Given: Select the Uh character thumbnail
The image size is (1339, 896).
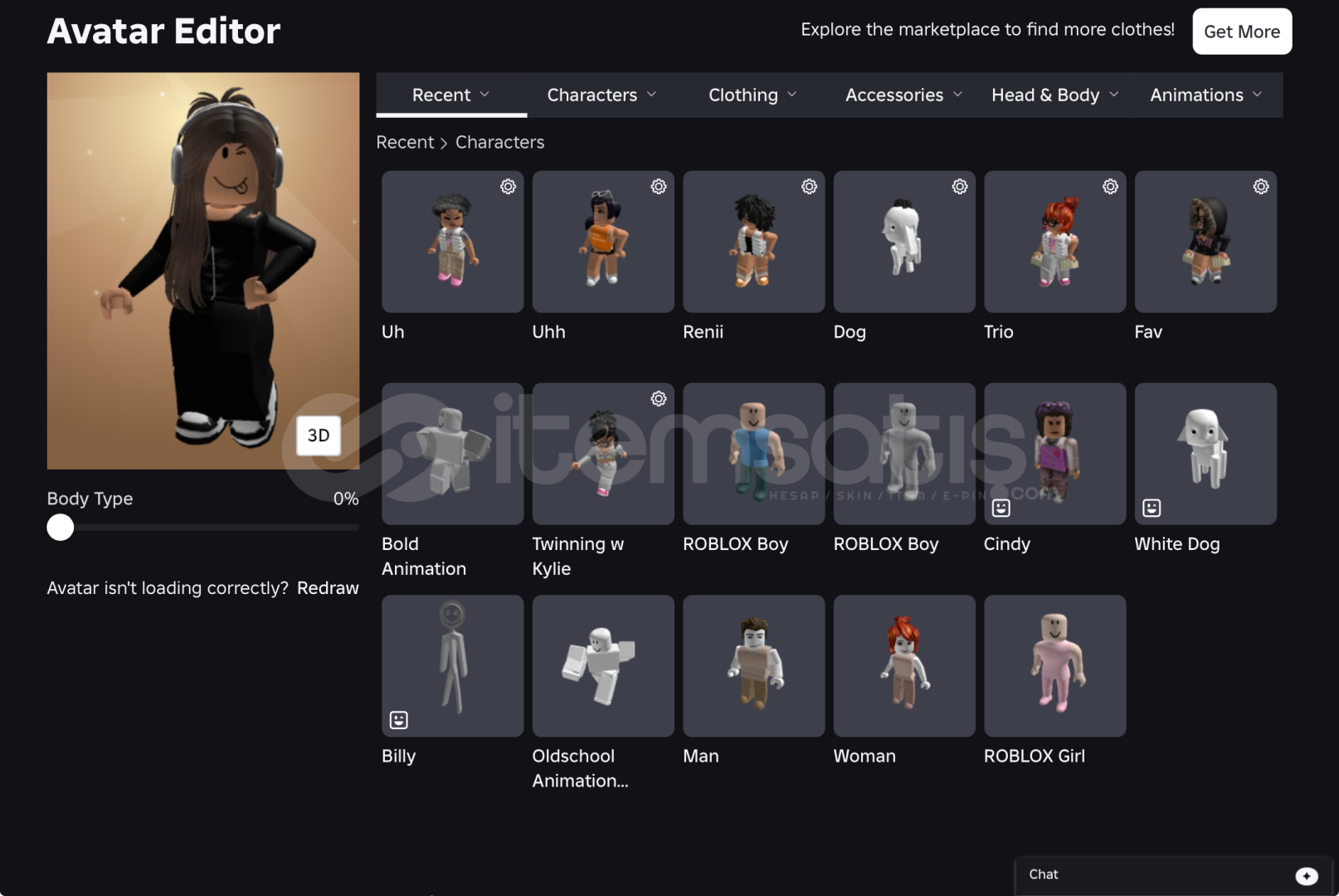Looking at the screenshot, I should pyautogui.click(x=452, y=241).
